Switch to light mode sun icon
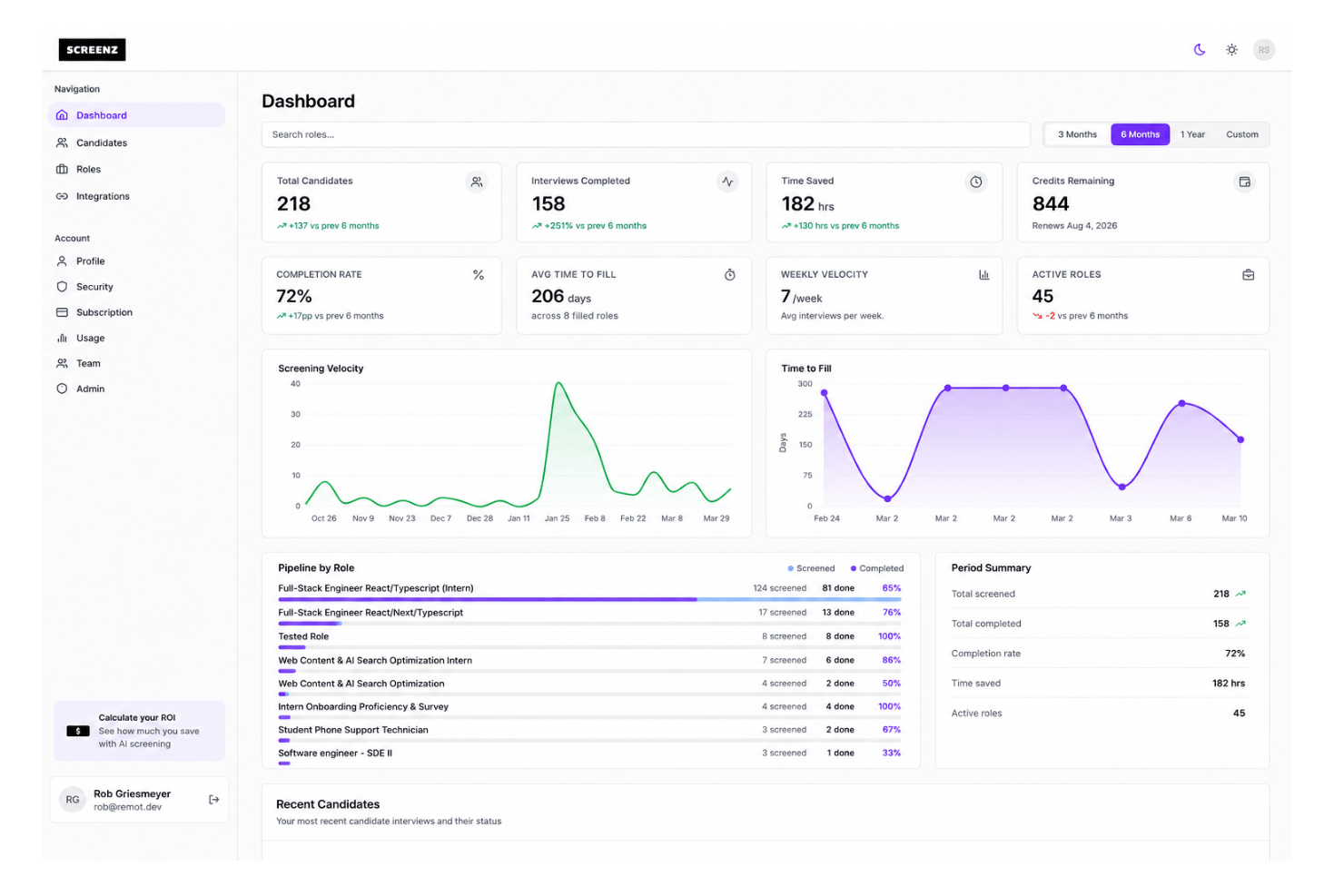The width and height of the screenshot is (1344, 896). pyautogui.click(x=1231, y=50)
